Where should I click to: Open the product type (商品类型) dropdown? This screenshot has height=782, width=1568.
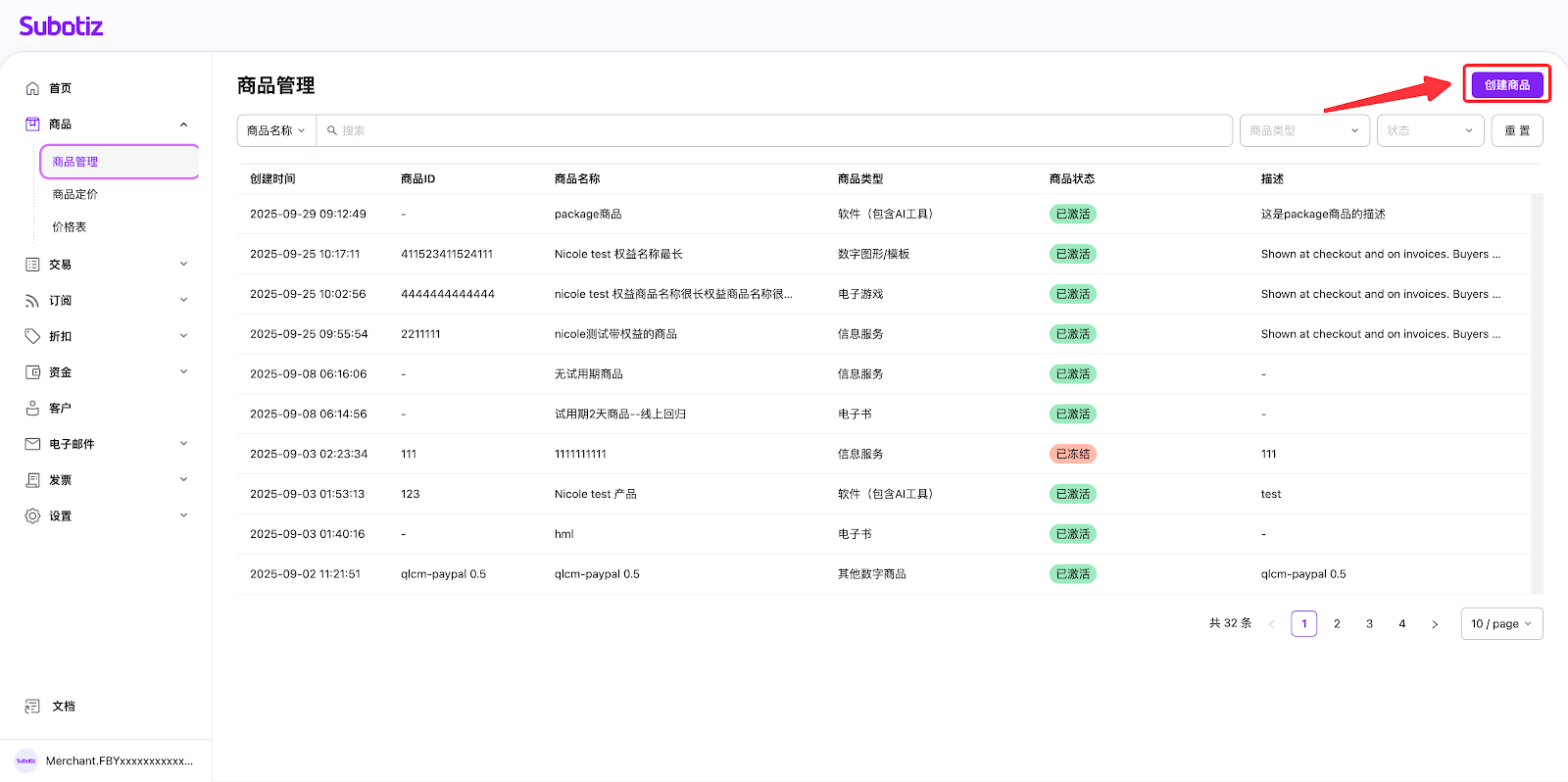(1303, 130)
